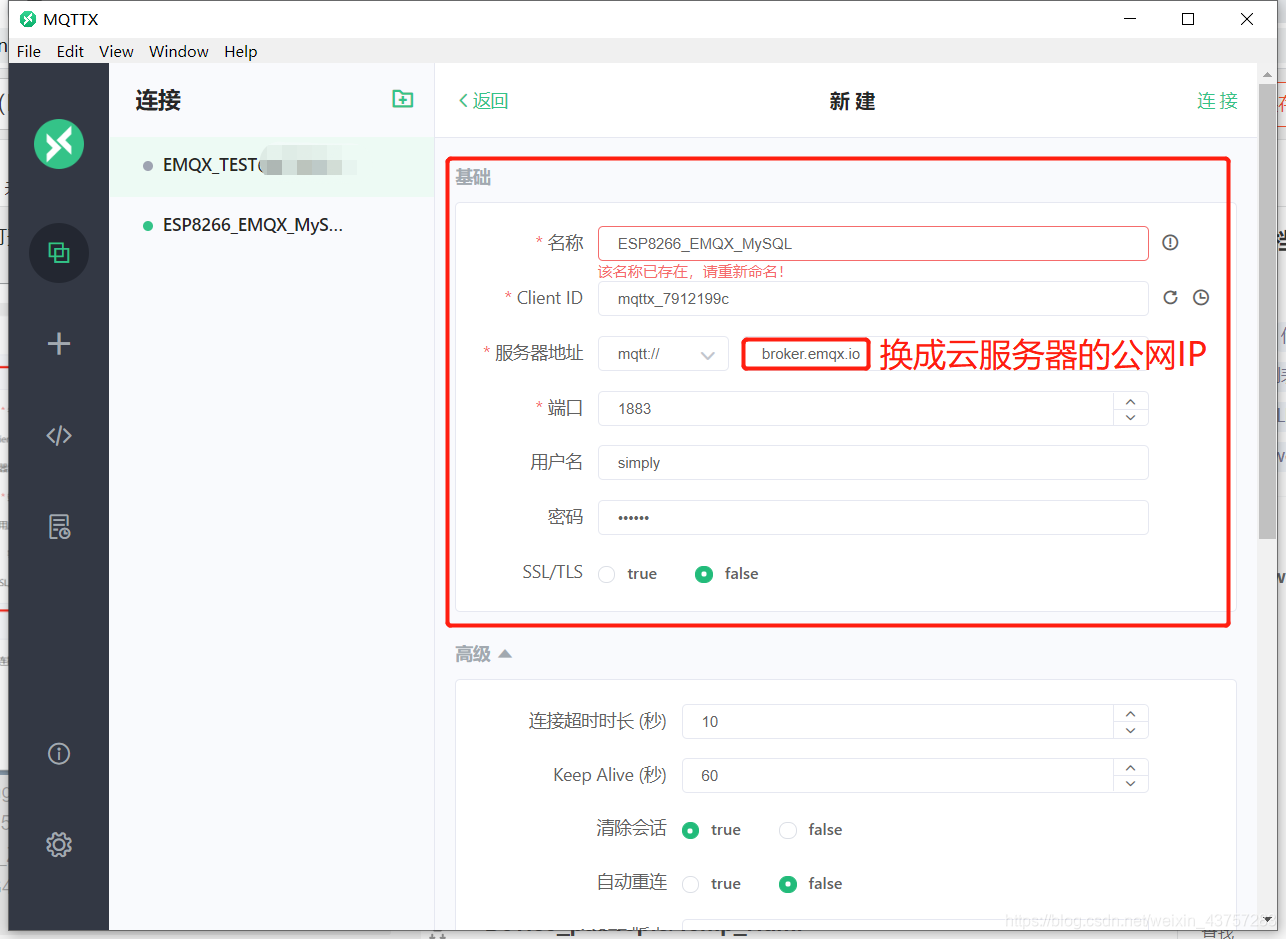Click the 连接 panel heading
Image resolution: width=1286 pixels, height=939 pixels.
[158, 100]
